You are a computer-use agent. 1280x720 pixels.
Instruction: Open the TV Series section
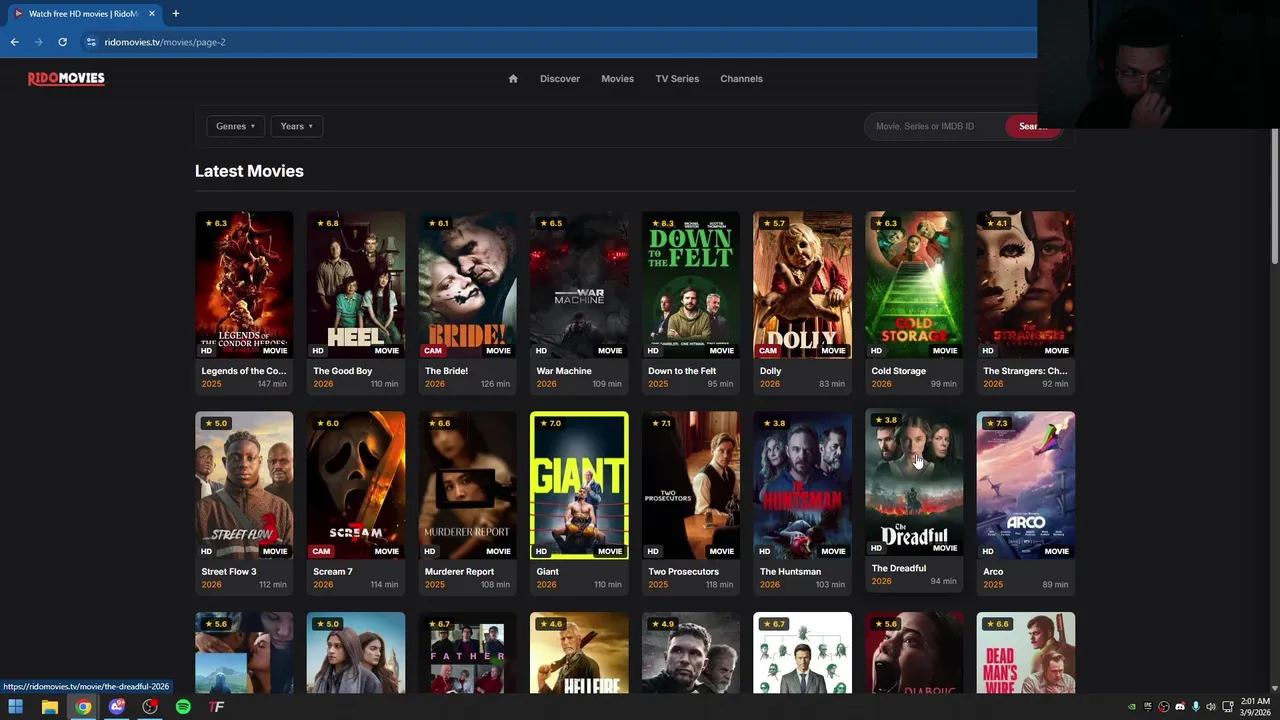(x=677, y=79)
